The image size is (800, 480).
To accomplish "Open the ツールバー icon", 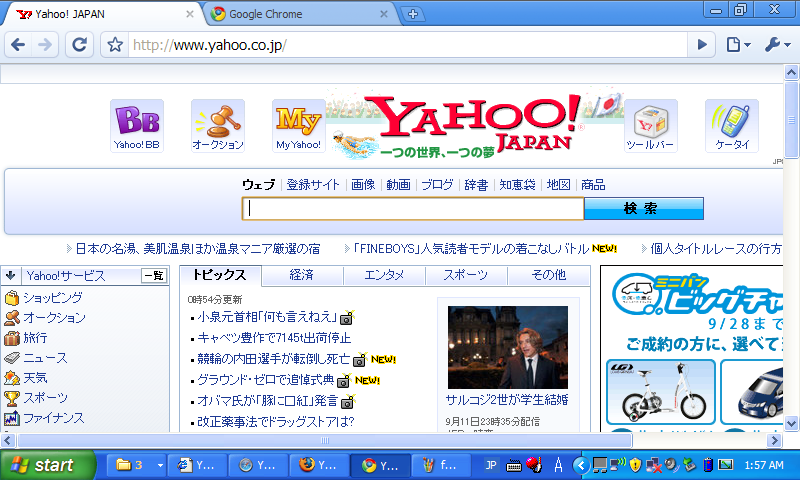I will pyautogui.click(x=651, y=126).
